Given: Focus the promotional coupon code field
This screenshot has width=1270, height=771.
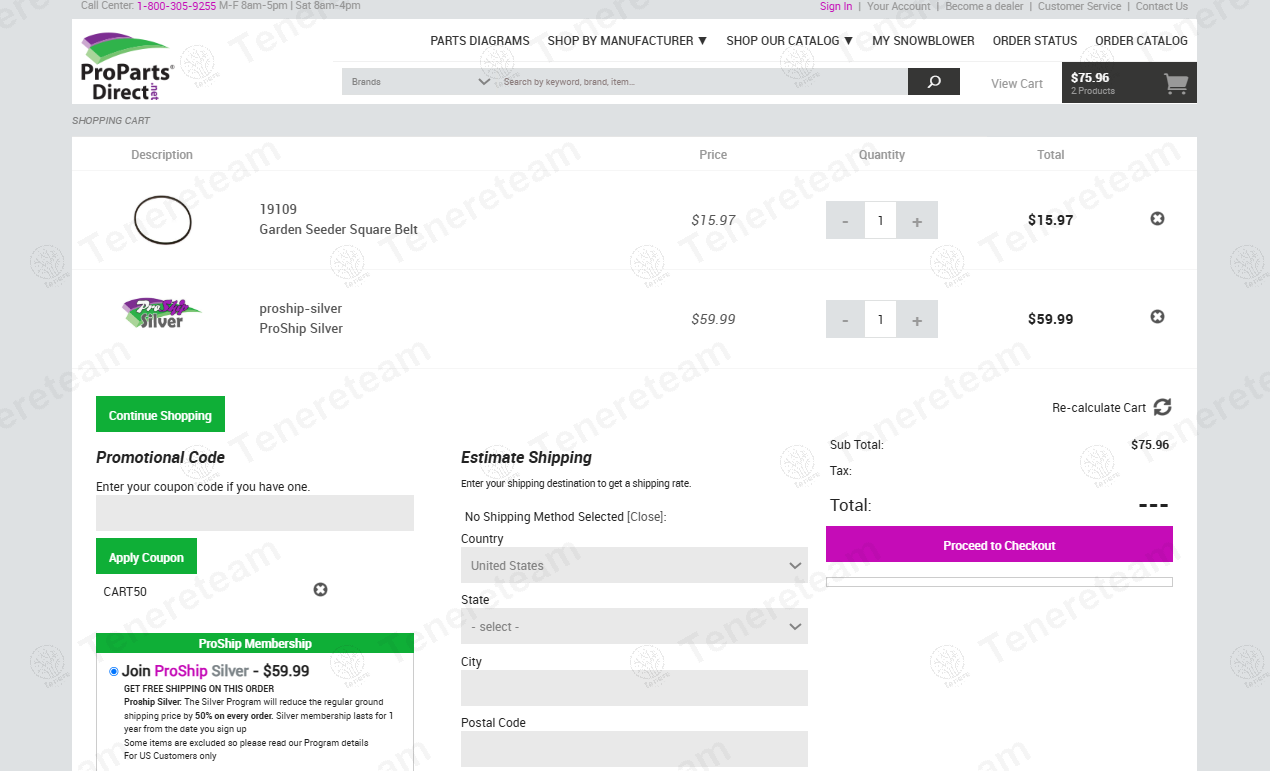Looking at the screenshot, I should click(x=254, y=513).
